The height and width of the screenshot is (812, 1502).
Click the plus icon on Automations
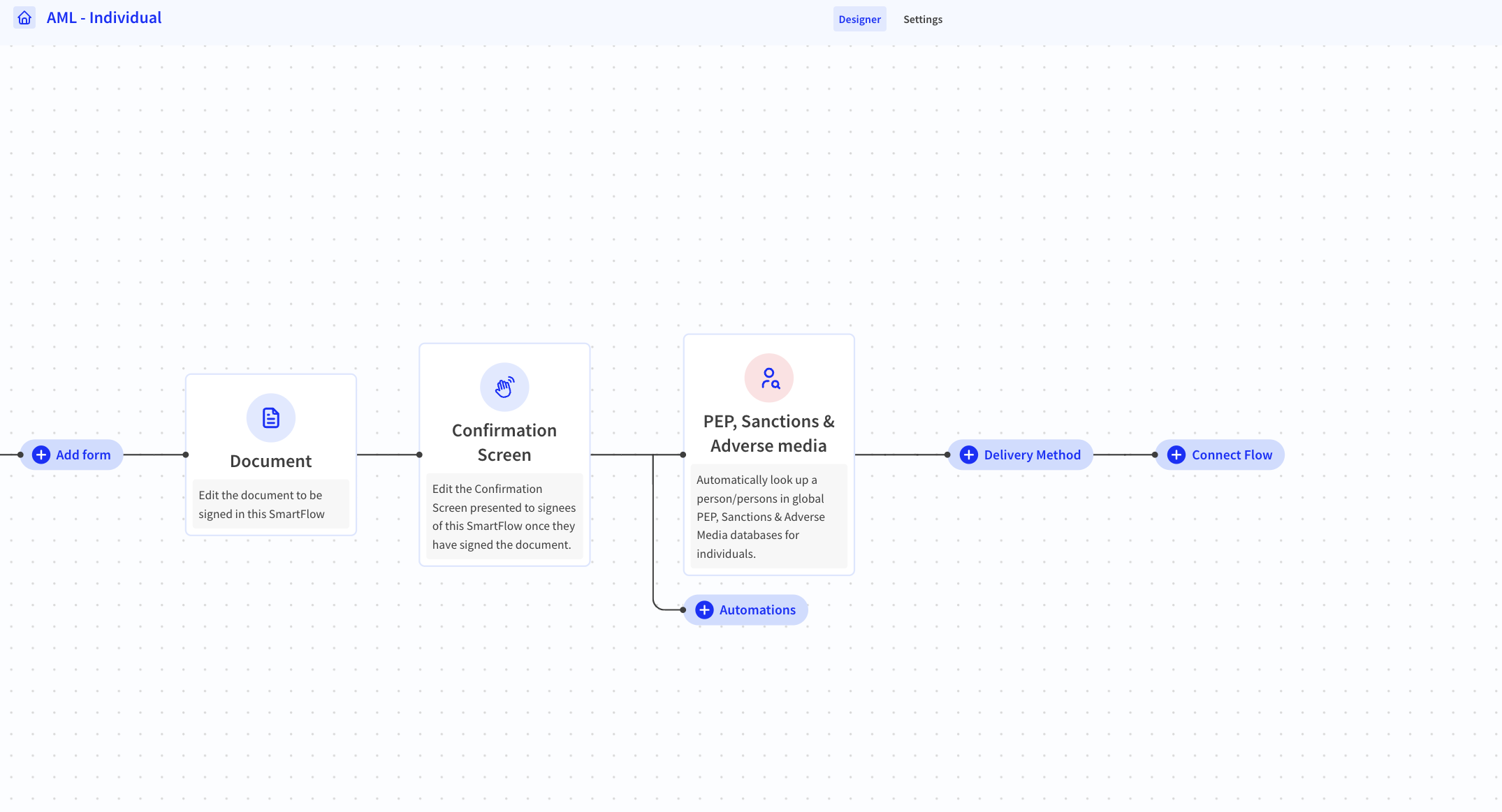click(704, 610)
